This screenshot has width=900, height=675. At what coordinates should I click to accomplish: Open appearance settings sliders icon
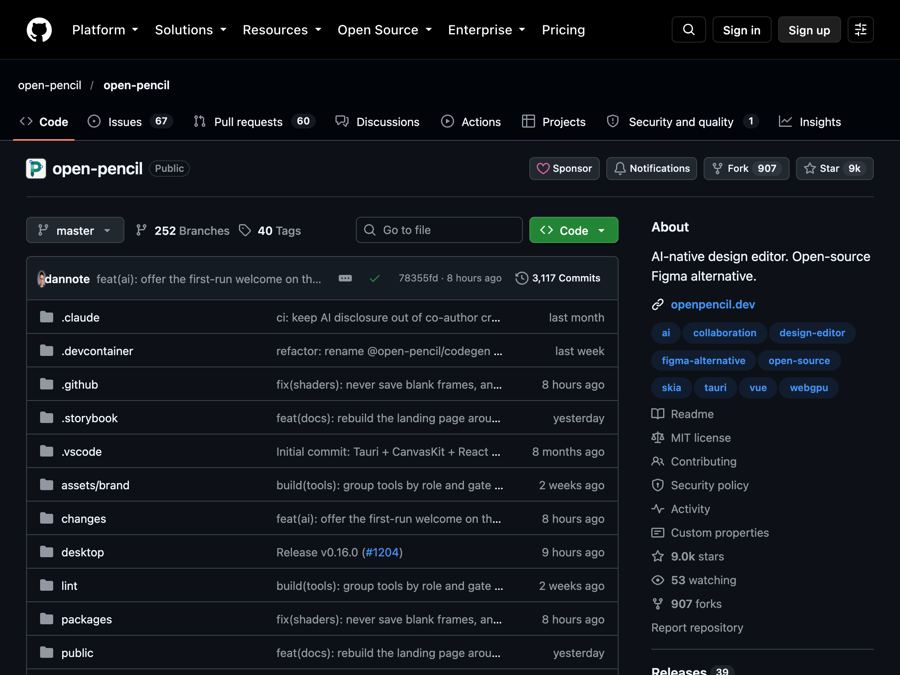click(860, 30)
